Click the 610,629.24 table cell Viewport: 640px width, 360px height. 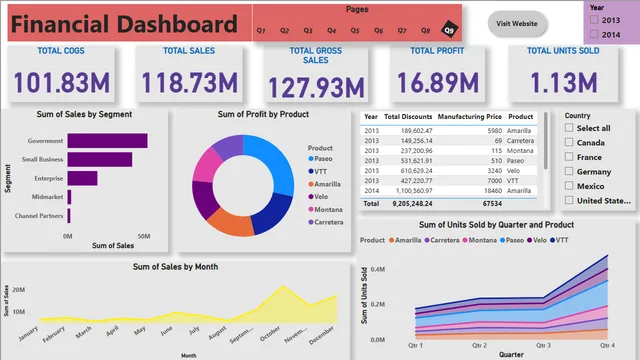tap(416, 171)
